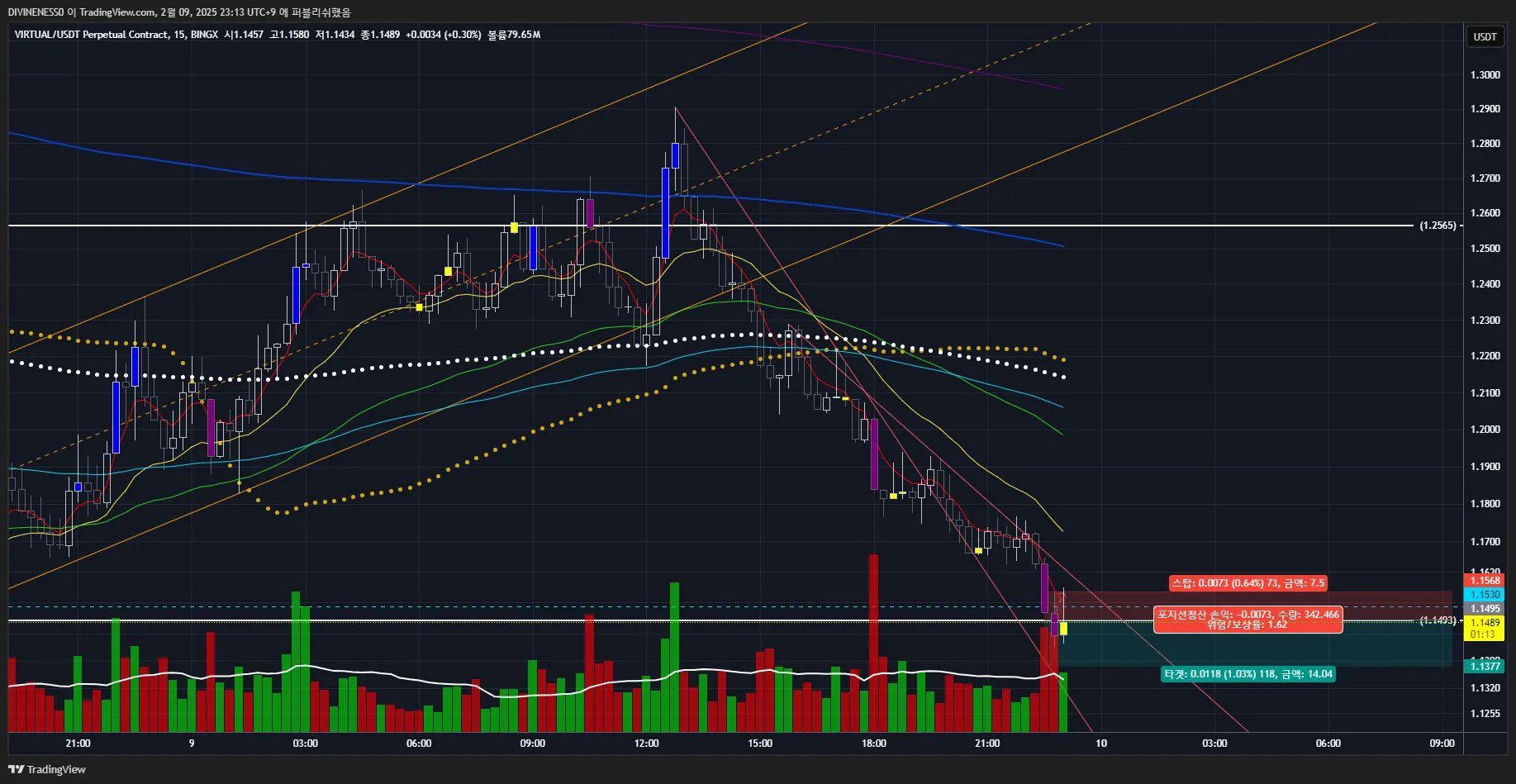
Task: Open the USDT currency selector
Action: (1485, 36)
